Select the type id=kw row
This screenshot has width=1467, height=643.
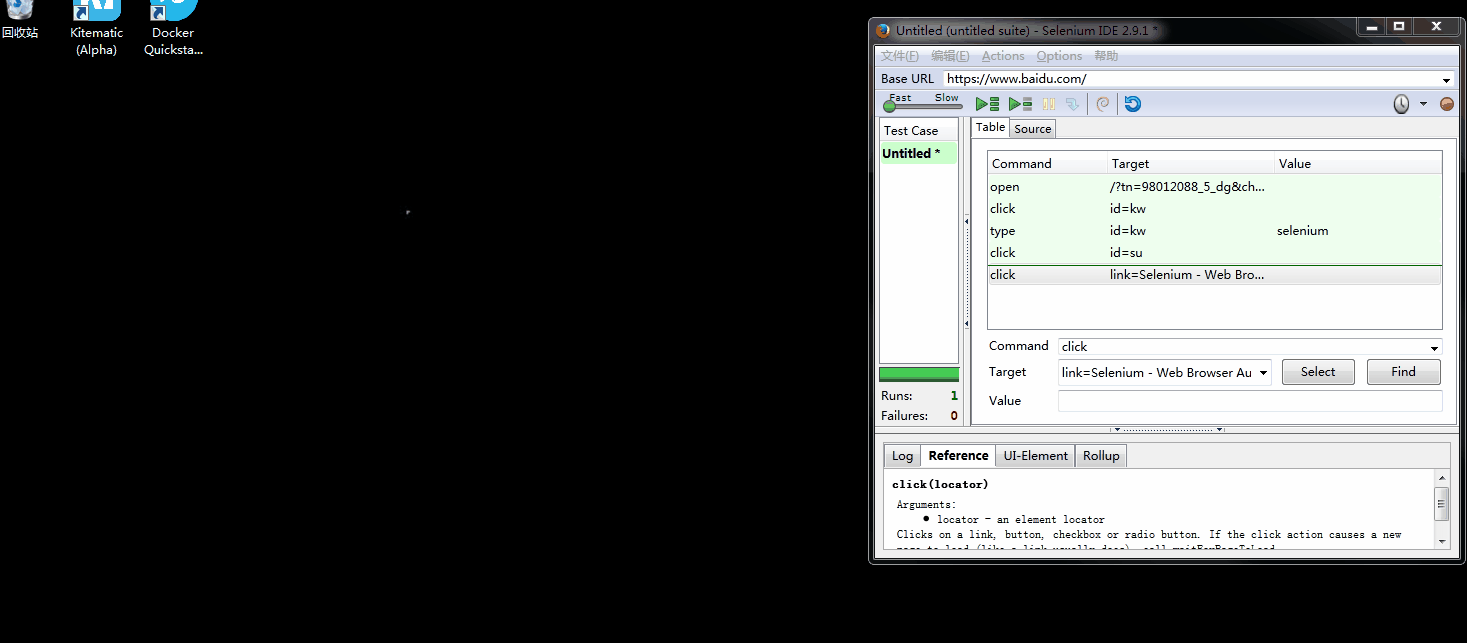pyautogui.click(x=1215, y=231)
